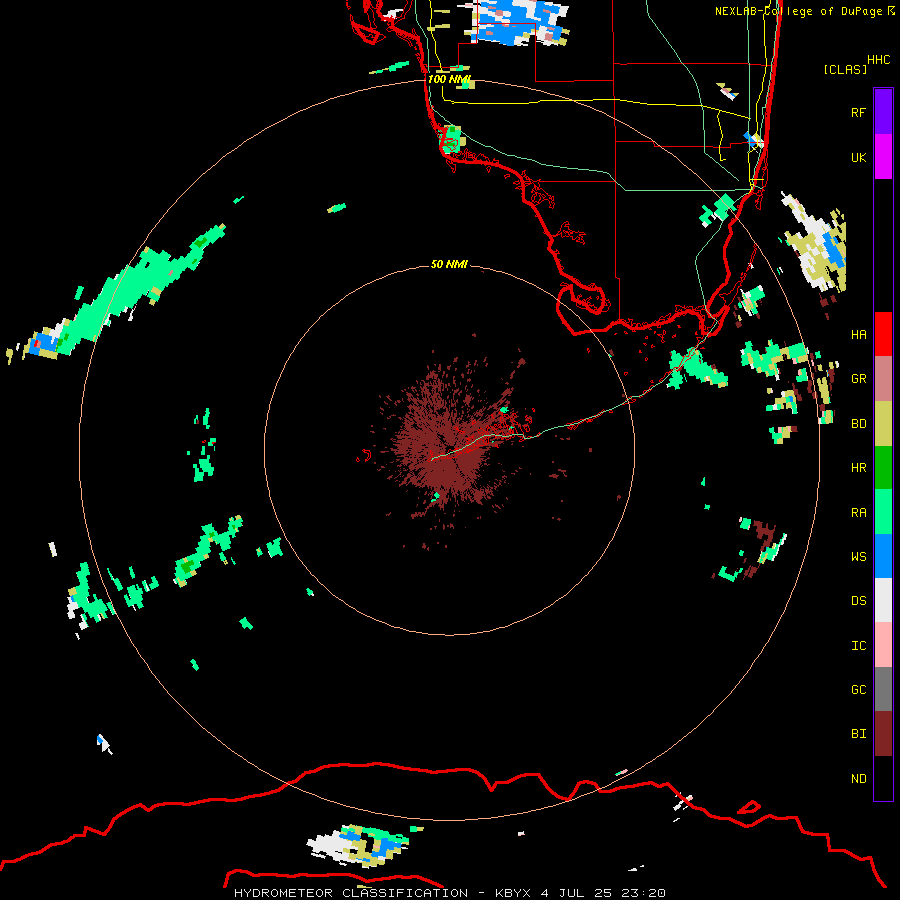Image resolution: width=900 pixels, height=900 pixels.
Task: Click the "GC" legend label
Action: (858, 689)
